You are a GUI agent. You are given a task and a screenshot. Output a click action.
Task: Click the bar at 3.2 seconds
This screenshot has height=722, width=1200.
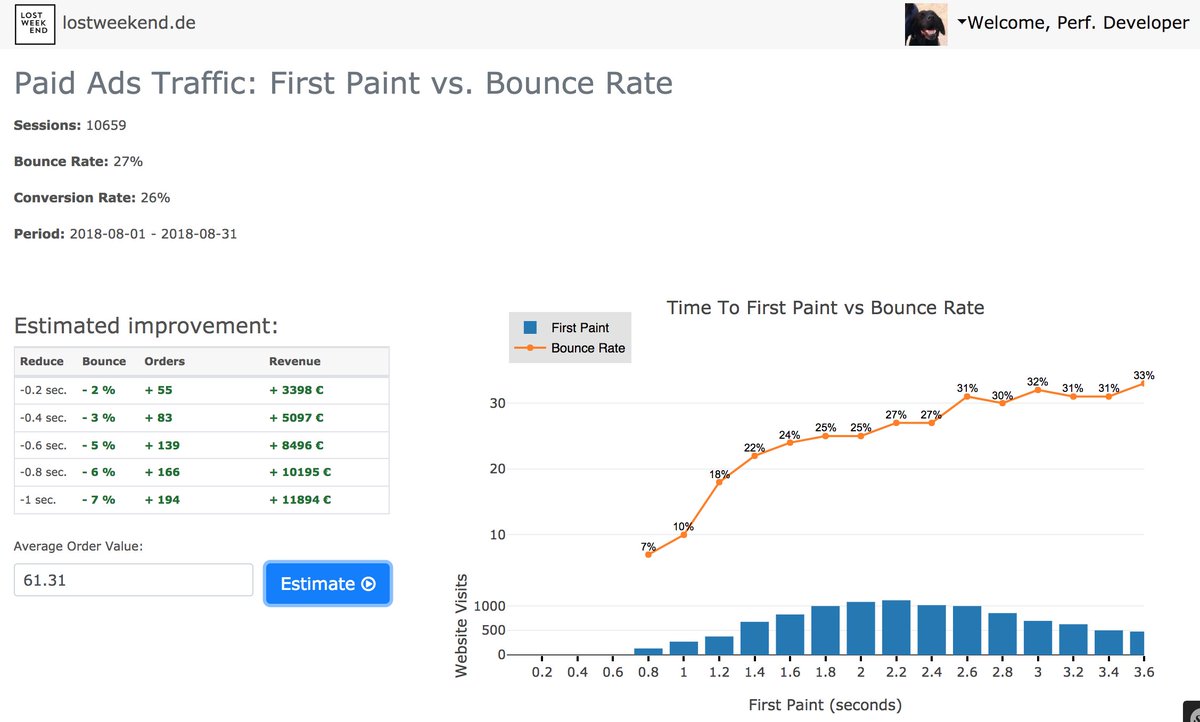click(1073, 640)
